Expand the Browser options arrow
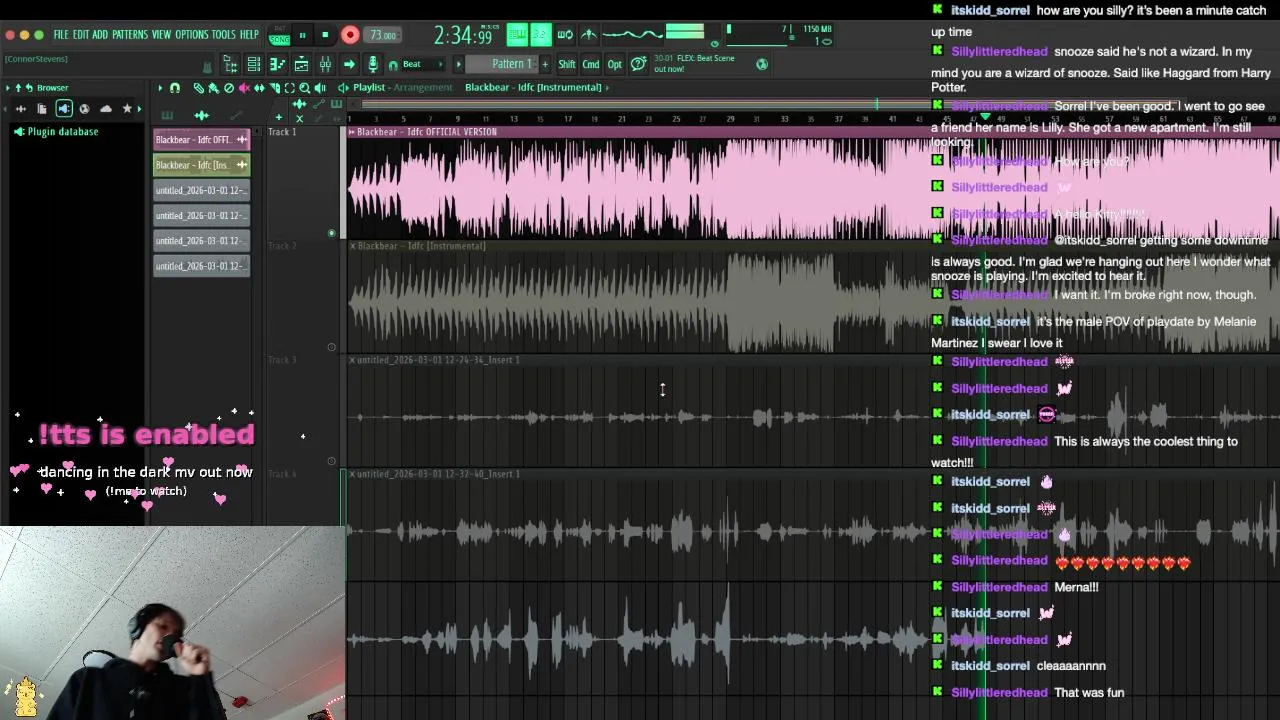Screen dimensions: 1280x720 coord(8,88)
